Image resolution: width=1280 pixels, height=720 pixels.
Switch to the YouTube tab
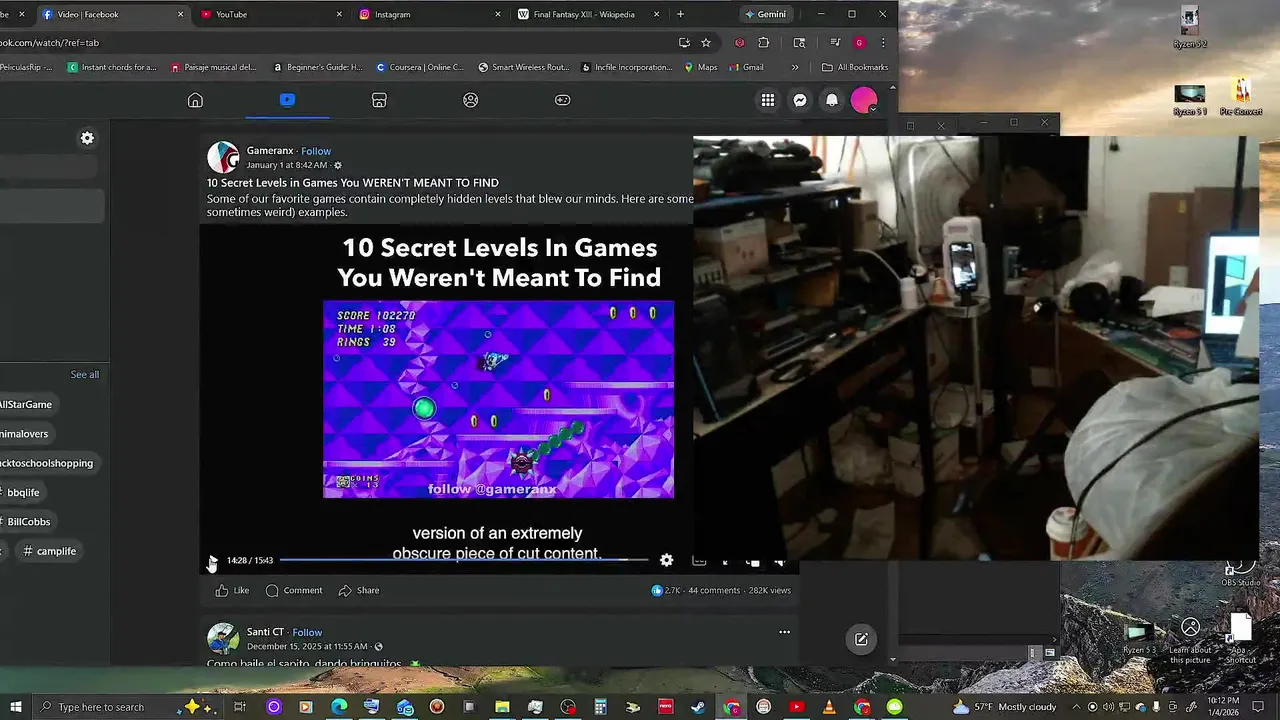[x=270, y=14]
